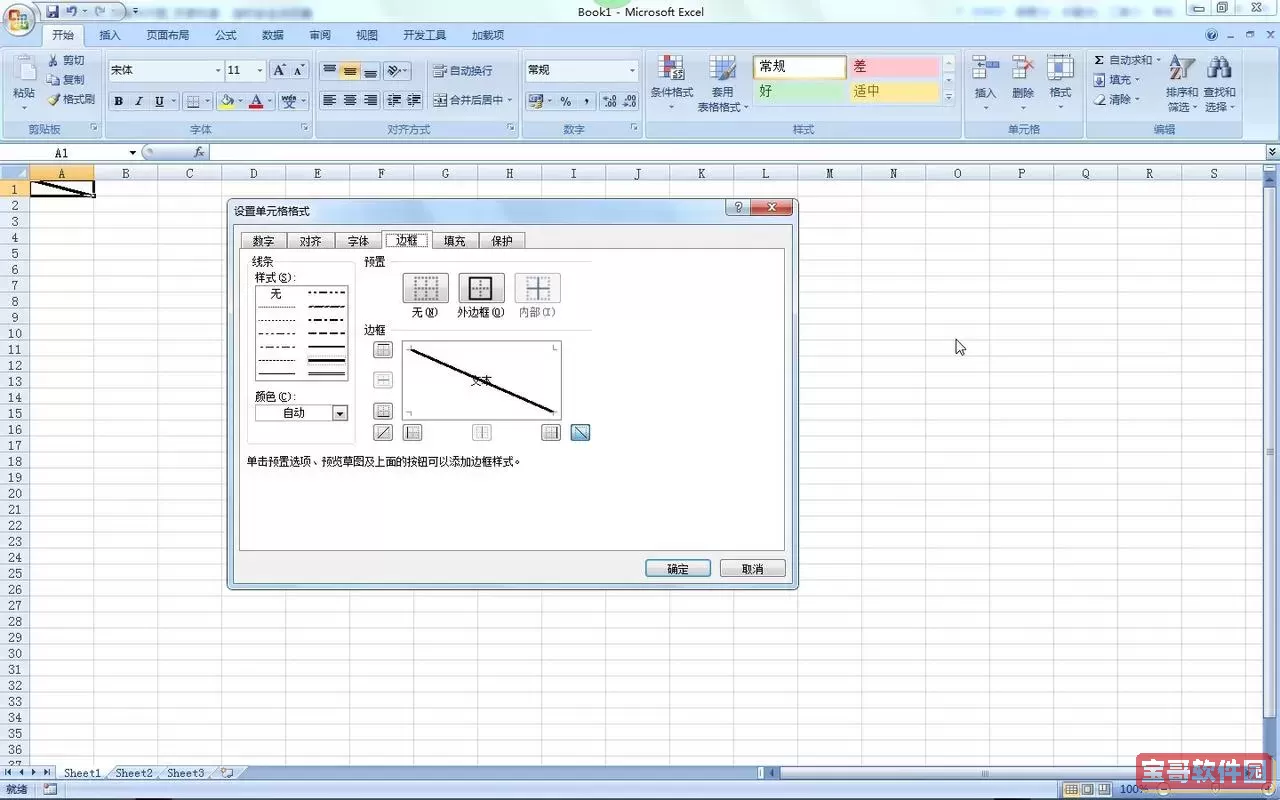Image resolution: width=1280 pixels, height=800 pixels.
Task: Click the center text horizontally icon
Action: pyautogui.click(x=350, y=100)
